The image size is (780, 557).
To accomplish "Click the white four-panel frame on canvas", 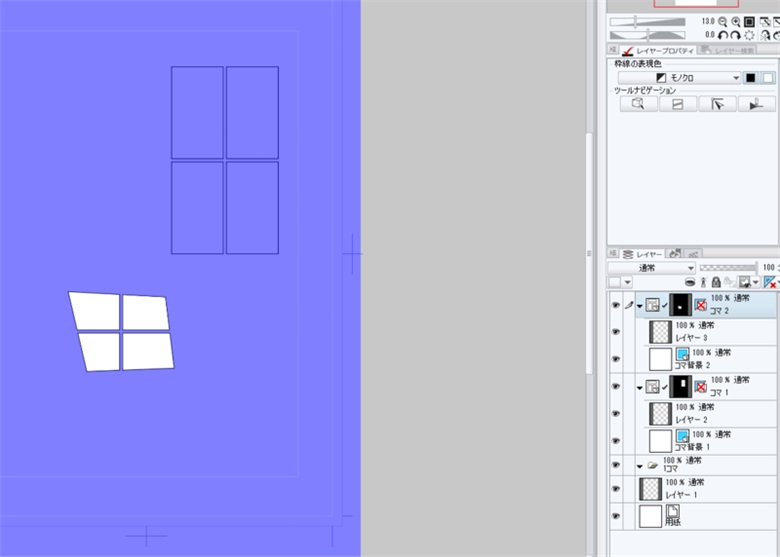I will [122, 331].
